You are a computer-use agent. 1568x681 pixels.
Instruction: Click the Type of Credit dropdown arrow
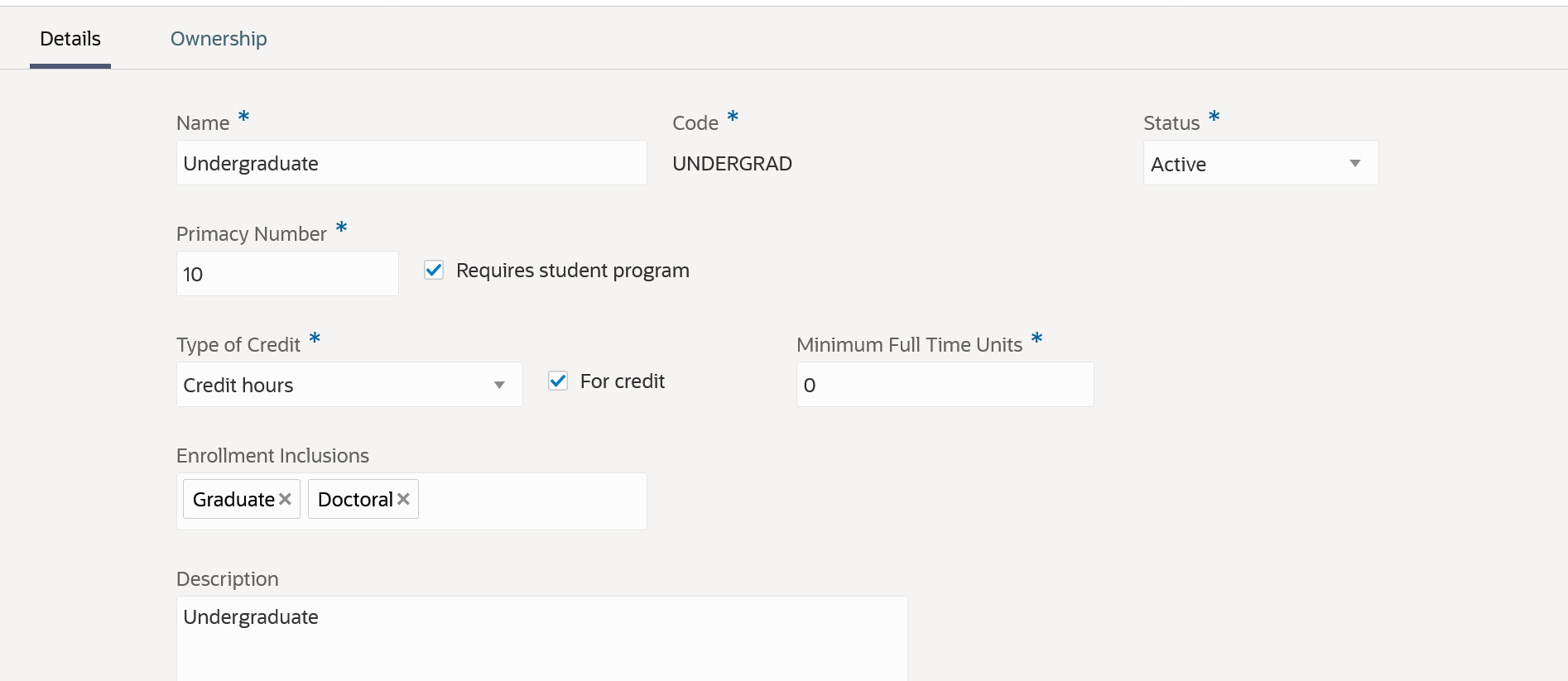(499, 385)
